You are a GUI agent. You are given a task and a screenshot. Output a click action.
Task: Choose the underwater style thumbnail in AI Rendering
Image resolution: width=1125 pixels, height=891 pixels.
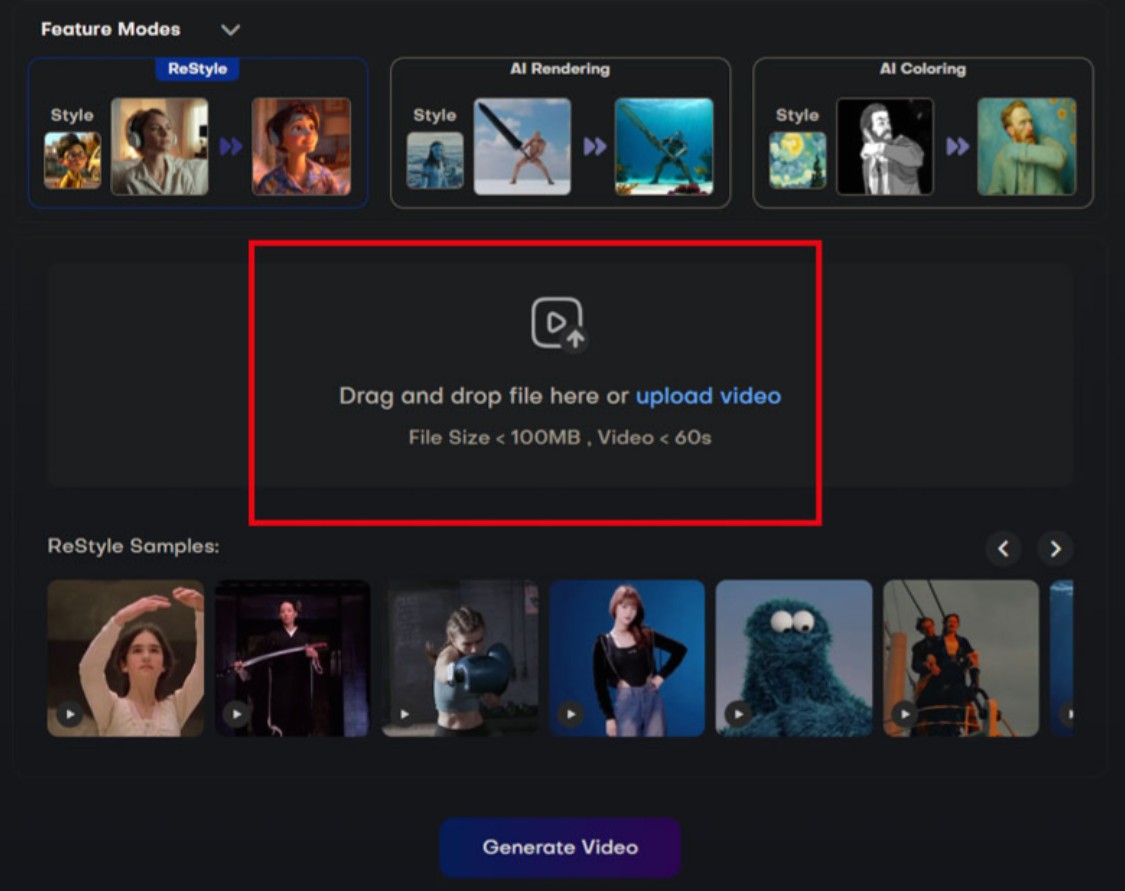435,160
